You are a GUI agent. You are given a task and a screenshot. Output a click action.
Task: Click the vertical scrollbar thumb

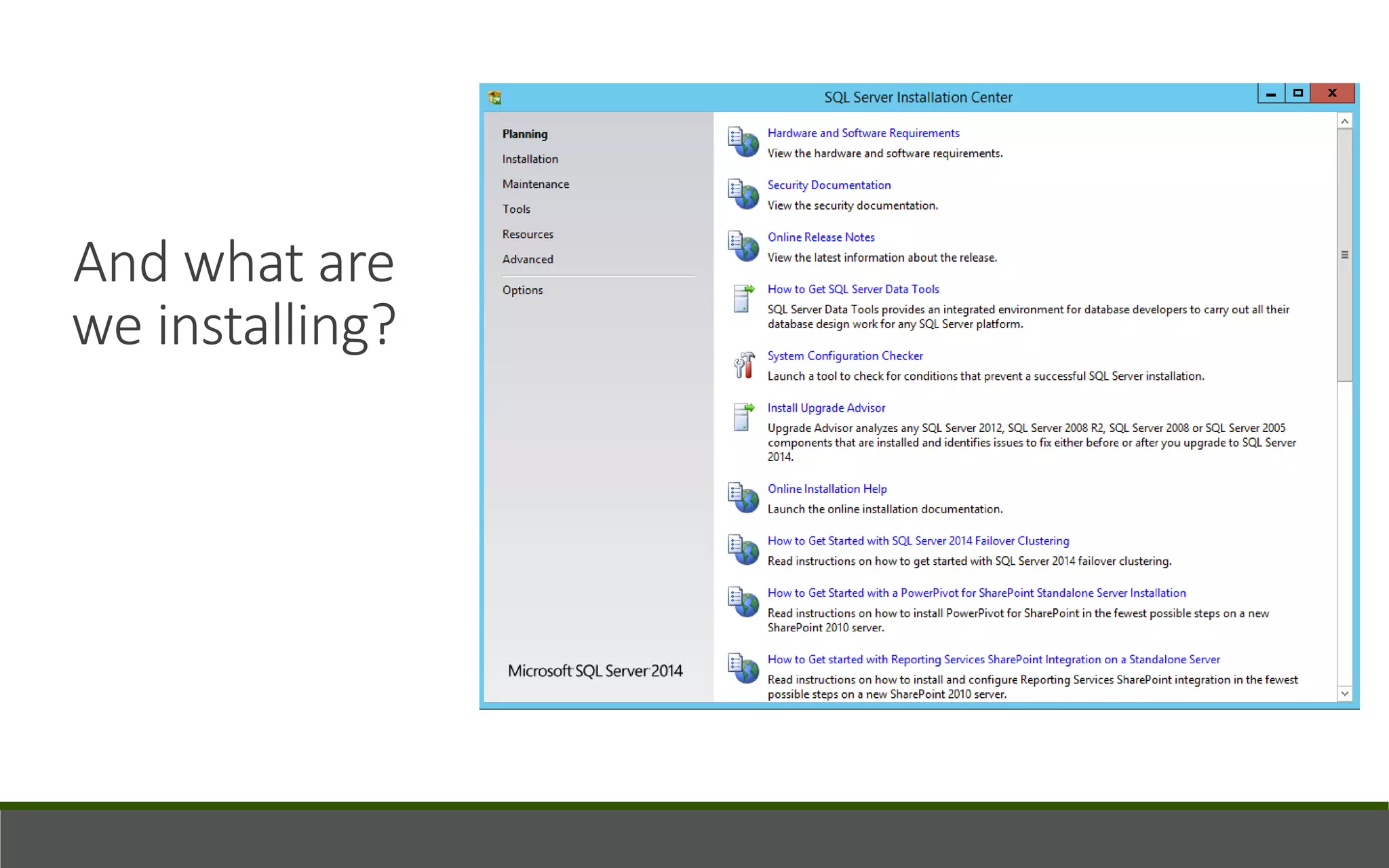click(x=1344, y=255)
